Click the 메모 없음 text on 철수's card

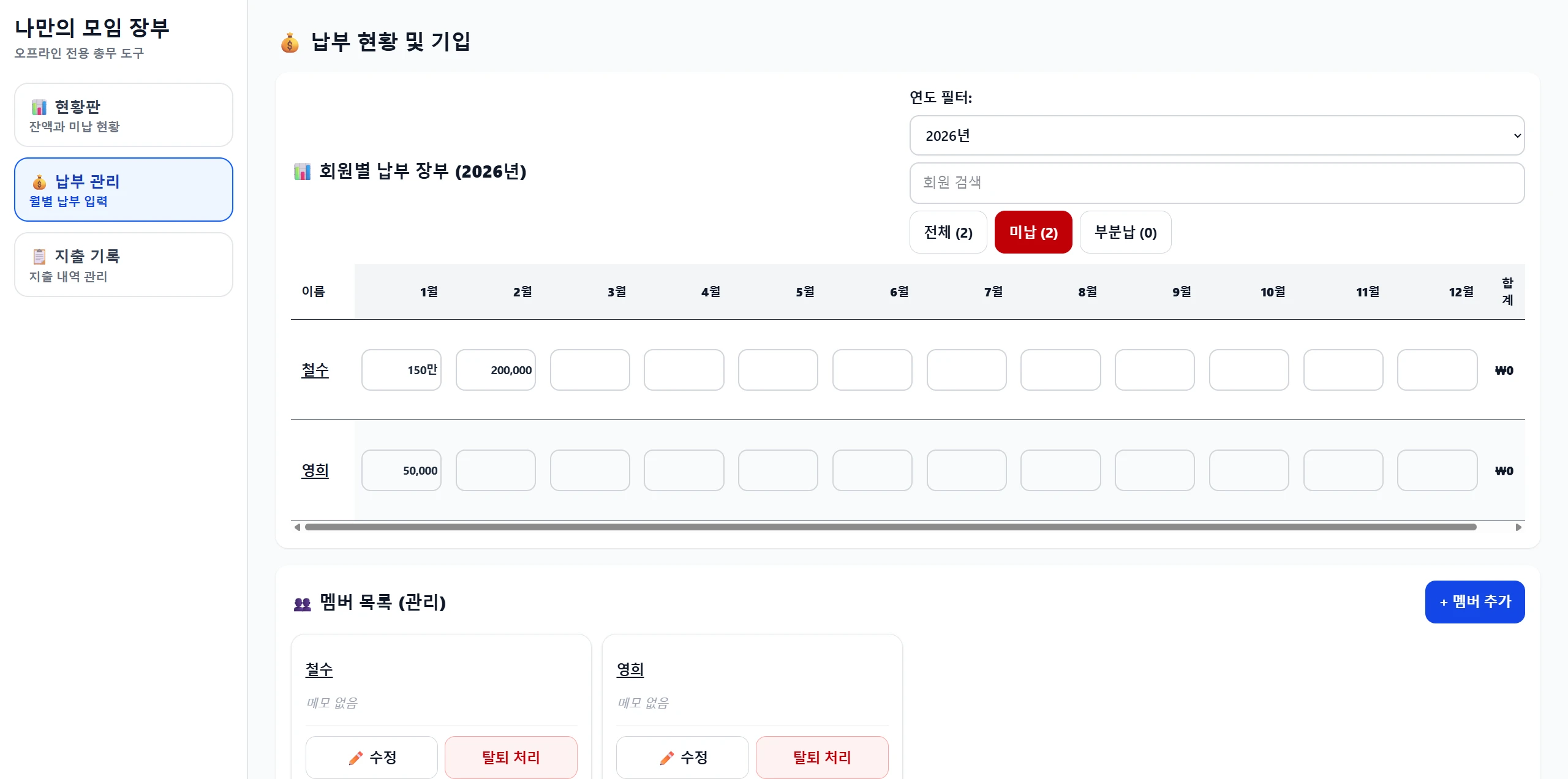pyautogui.click(x=332, y=702)
